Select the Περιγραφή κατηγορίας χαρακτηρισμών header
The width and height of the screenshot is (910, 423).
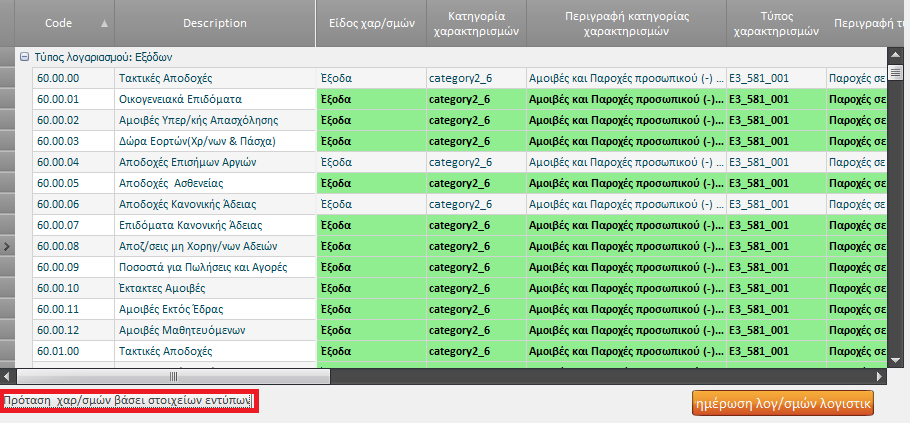click(626, 23)
